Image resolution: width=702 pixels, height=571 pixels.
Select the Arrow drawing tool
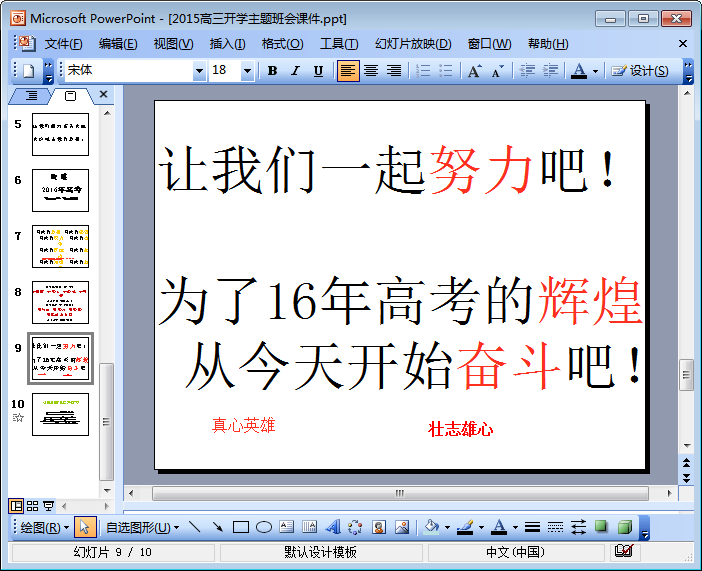pyautogui.click(x=218, y=527)
